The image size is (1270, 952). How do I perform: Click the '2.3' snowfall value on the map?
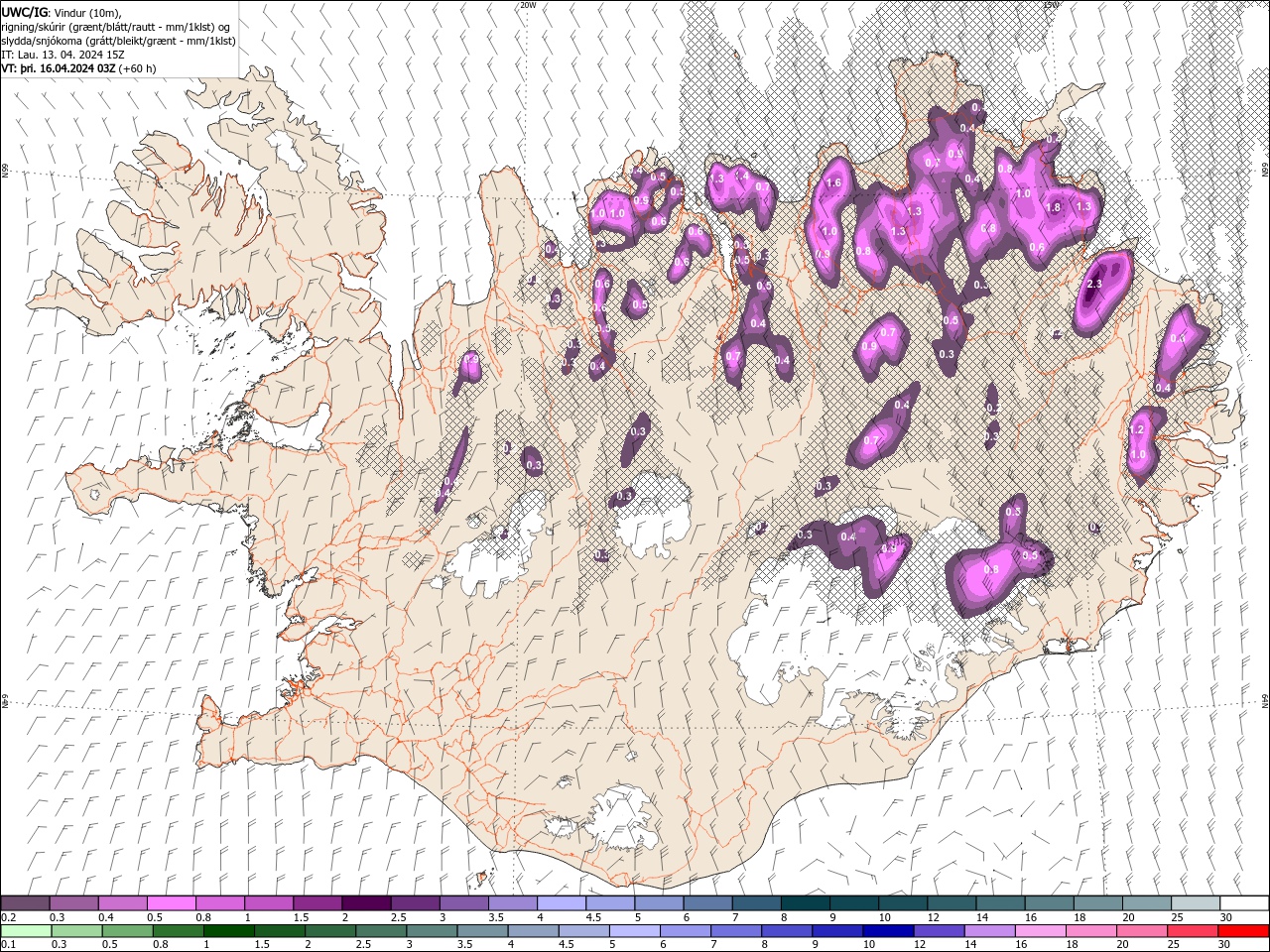coord(1094,285)
